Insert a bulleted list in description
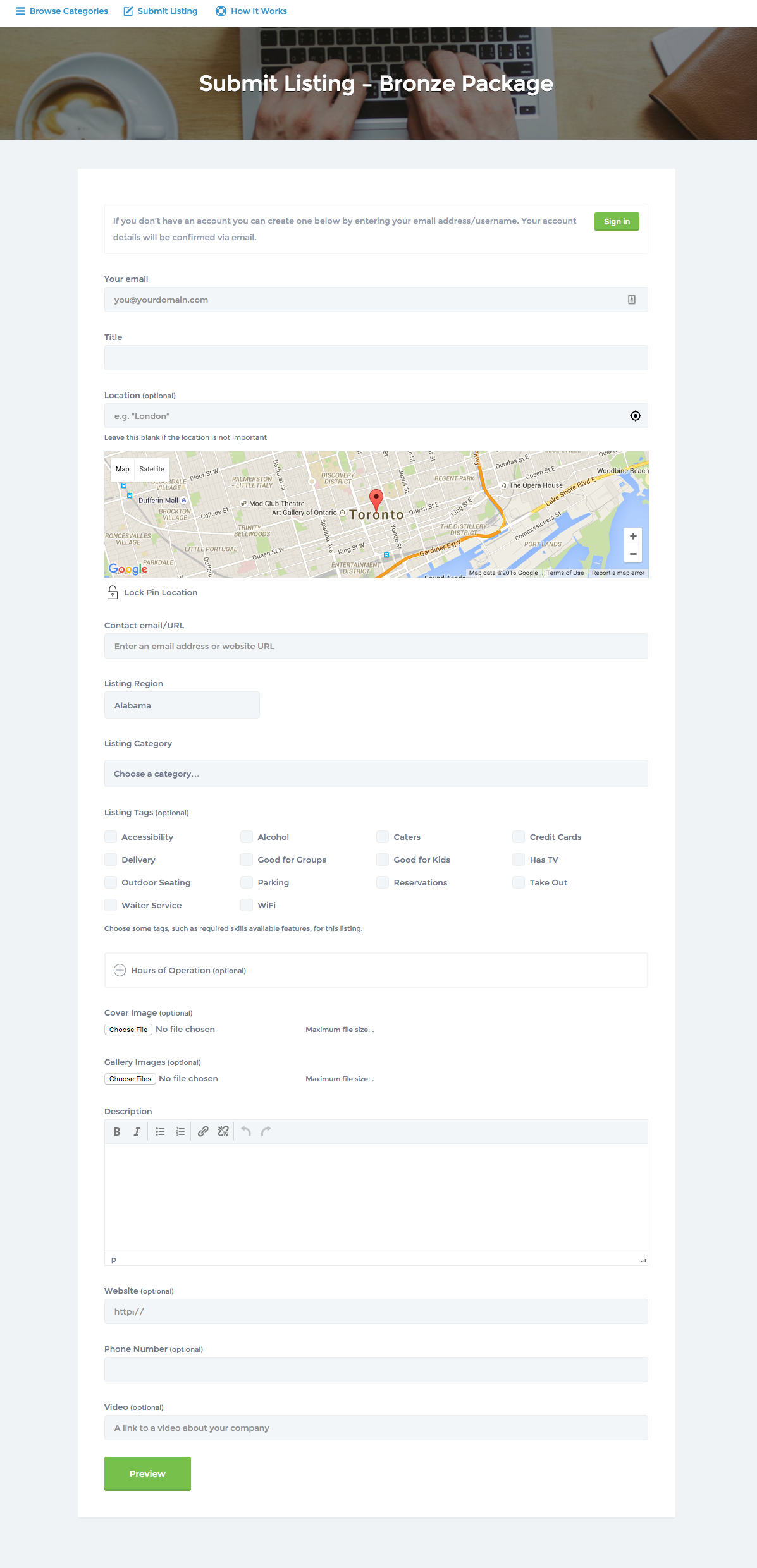The image size is (757, 1568). [x=160, y=1132]
